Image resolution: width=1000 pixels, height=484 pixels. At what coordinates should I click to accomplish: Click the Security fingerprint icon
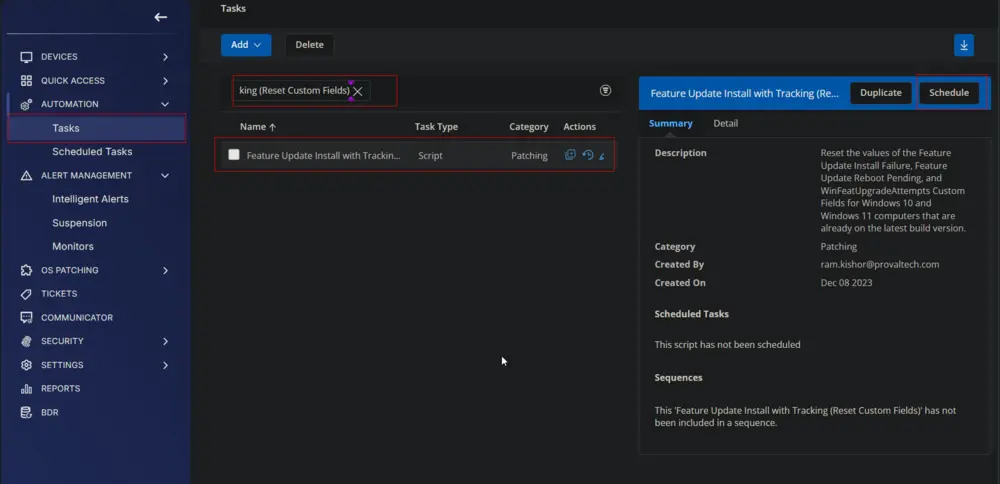point(26,341)
